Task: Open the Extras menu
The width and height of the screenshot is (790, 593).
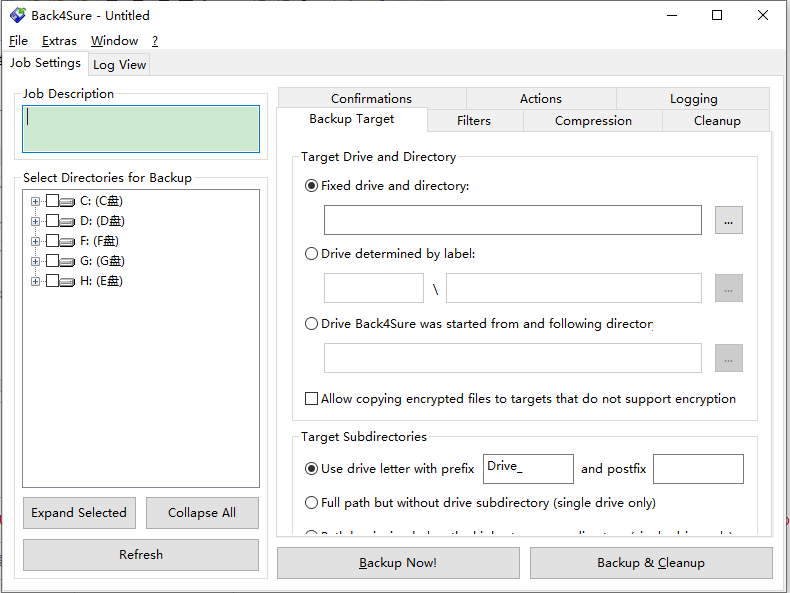Action: click(x=59, y=41)
